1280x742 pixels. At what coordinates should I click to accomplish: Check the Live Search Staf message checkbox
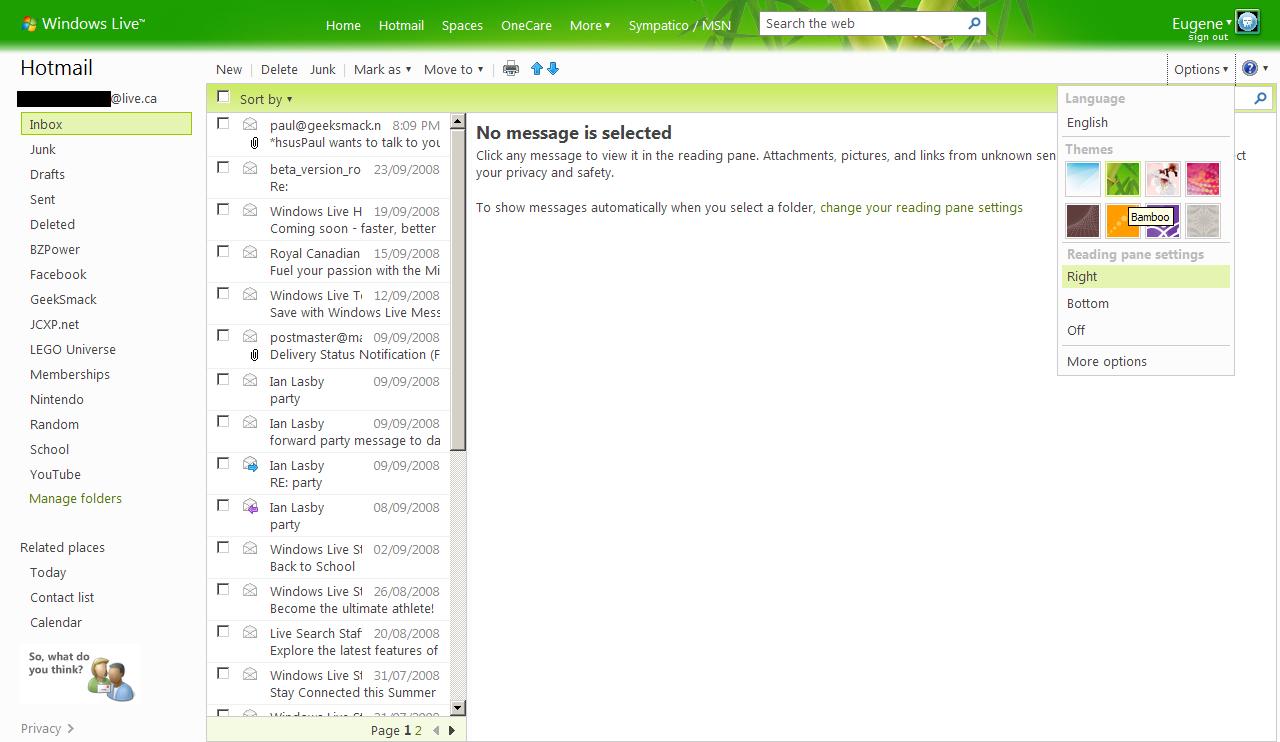(223, 631)
